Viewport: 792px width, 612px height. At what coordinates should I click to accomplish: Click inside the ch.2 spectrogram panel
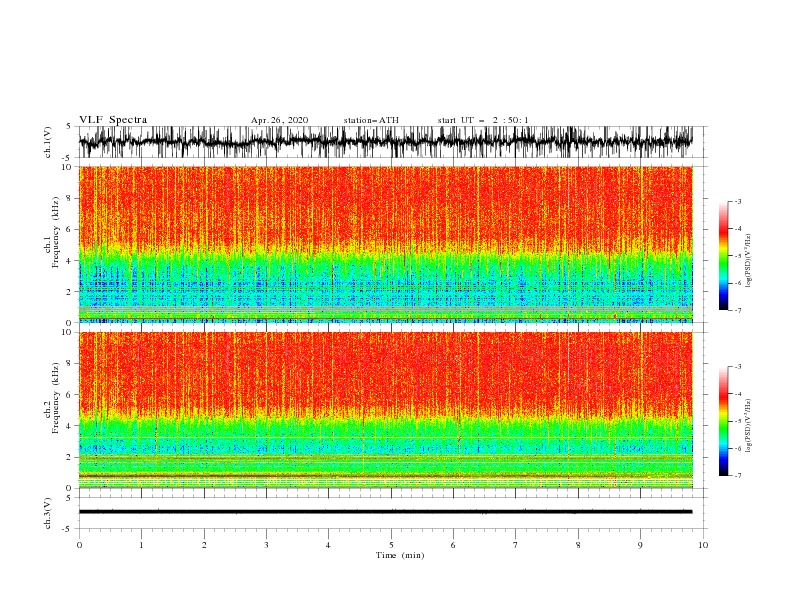click(x=385, y=410)
